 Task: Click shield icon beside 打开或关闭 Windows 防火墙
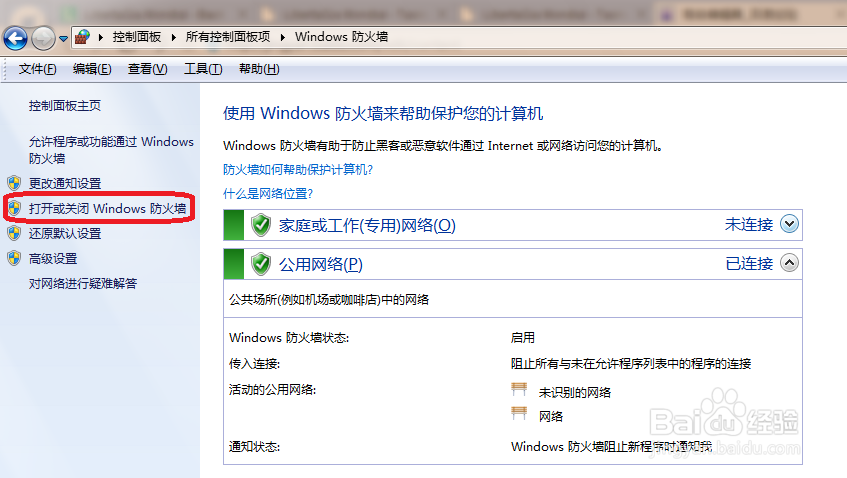(15, 208)
